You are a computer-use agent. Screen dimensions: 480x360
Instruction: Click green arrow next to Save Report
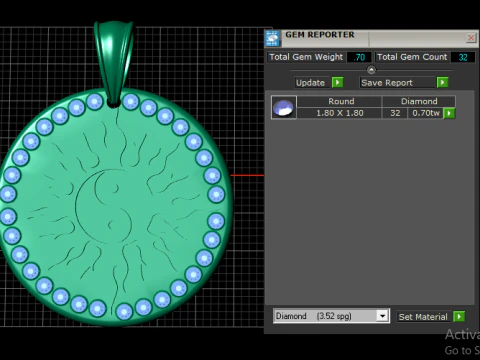[x=442, y=82]
